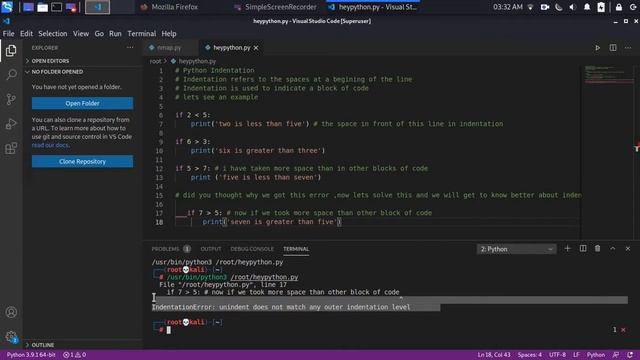Change UTF-8 encoding in status bar

557,355
